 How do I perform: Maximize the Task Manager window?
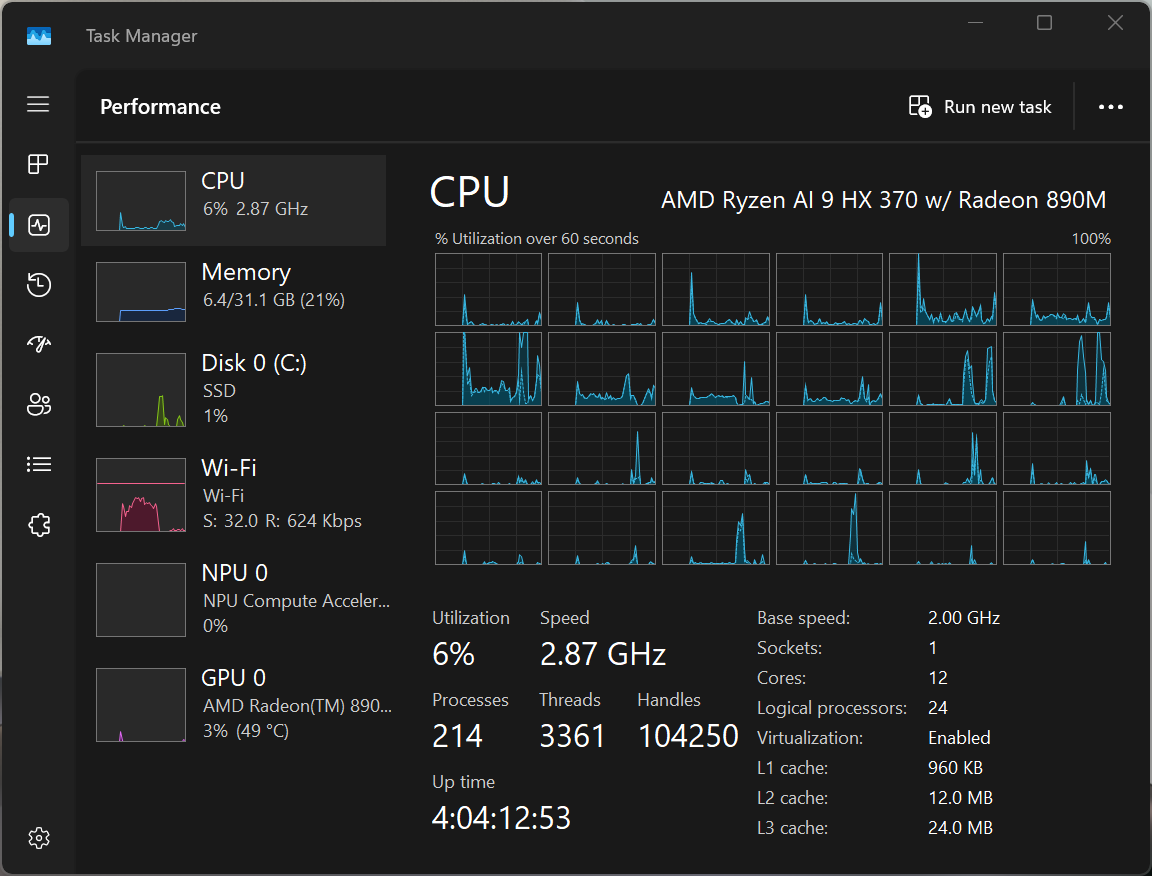[1044, 23]
